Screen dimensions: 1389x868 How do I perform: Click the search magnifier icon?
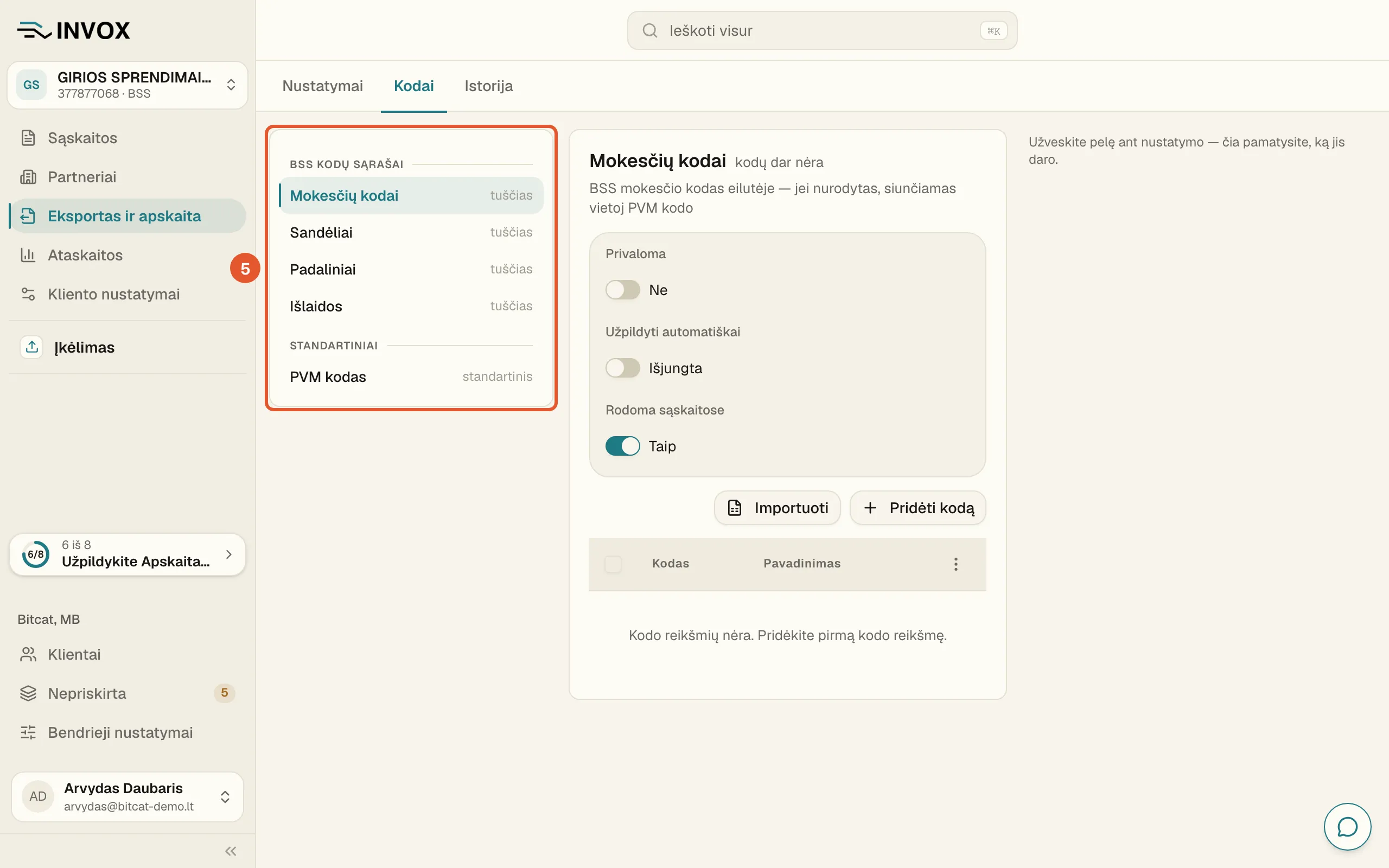point(649,30)
